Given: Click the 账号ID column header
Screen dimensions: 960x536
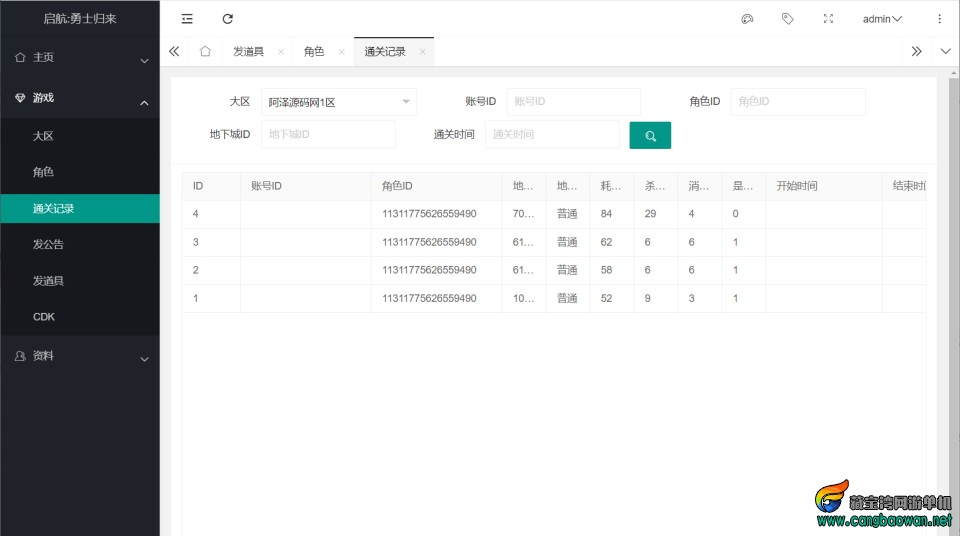Looking at the screenshot, I should [x=306, y=186].
